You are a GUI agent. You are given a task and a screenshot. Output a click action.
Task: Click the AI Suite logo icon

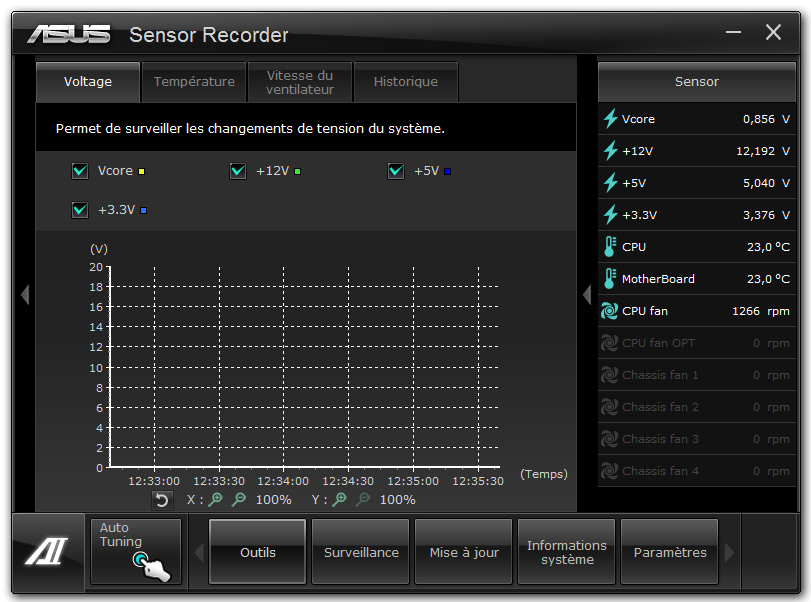[x=47, y=551]
